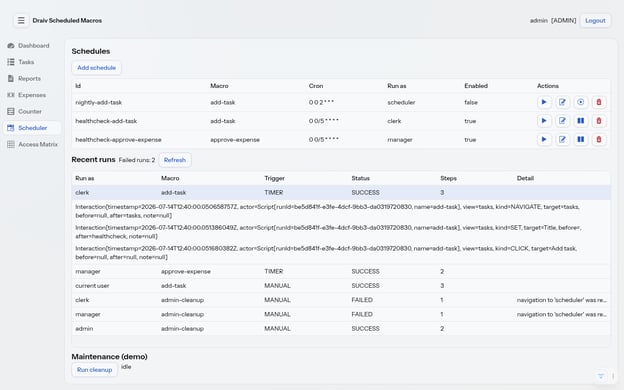Click the 'nightly-add-task' Id cell
624x390 pixels.
coord(99,102)
